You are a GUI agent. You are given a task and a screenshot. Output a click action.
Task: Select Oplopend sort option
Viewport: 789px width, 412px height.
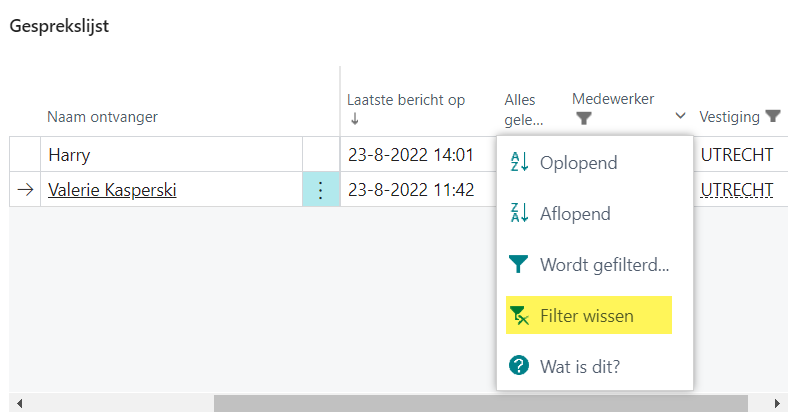click(x=578, y=162)
